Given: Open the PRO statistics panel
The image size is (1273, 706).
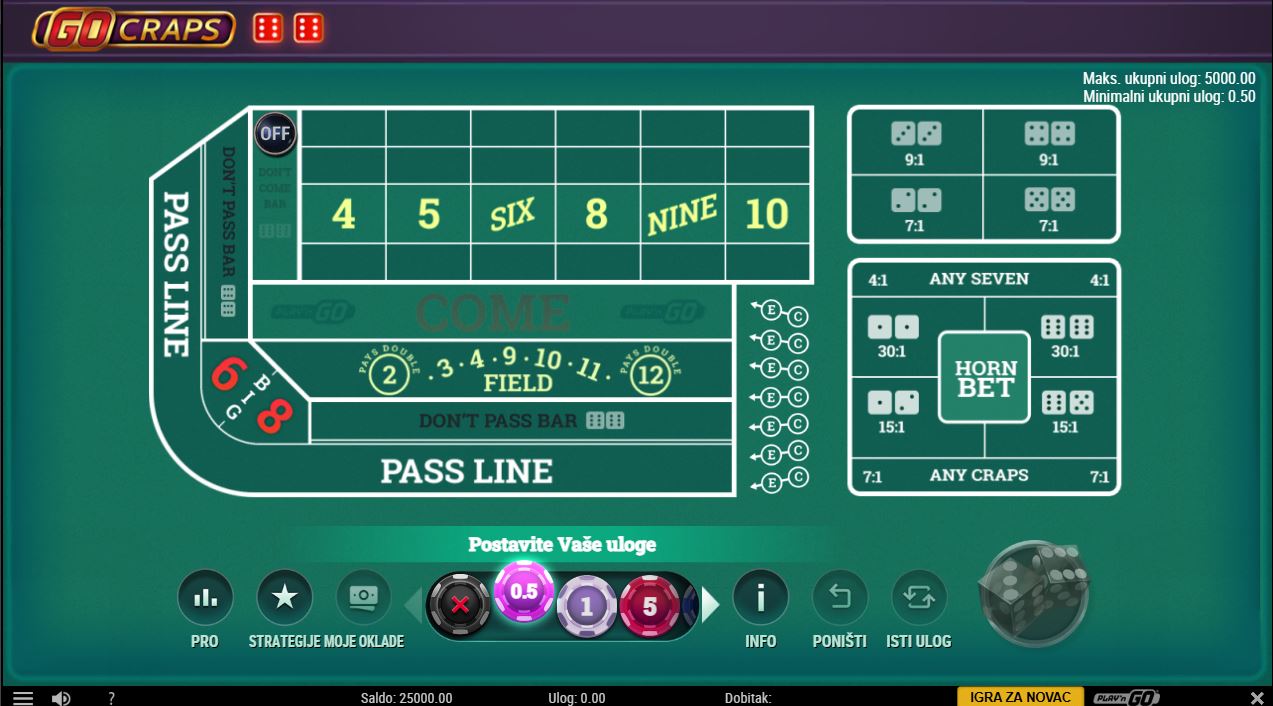Looking at the screenshot, I should (x=205, y=598).
